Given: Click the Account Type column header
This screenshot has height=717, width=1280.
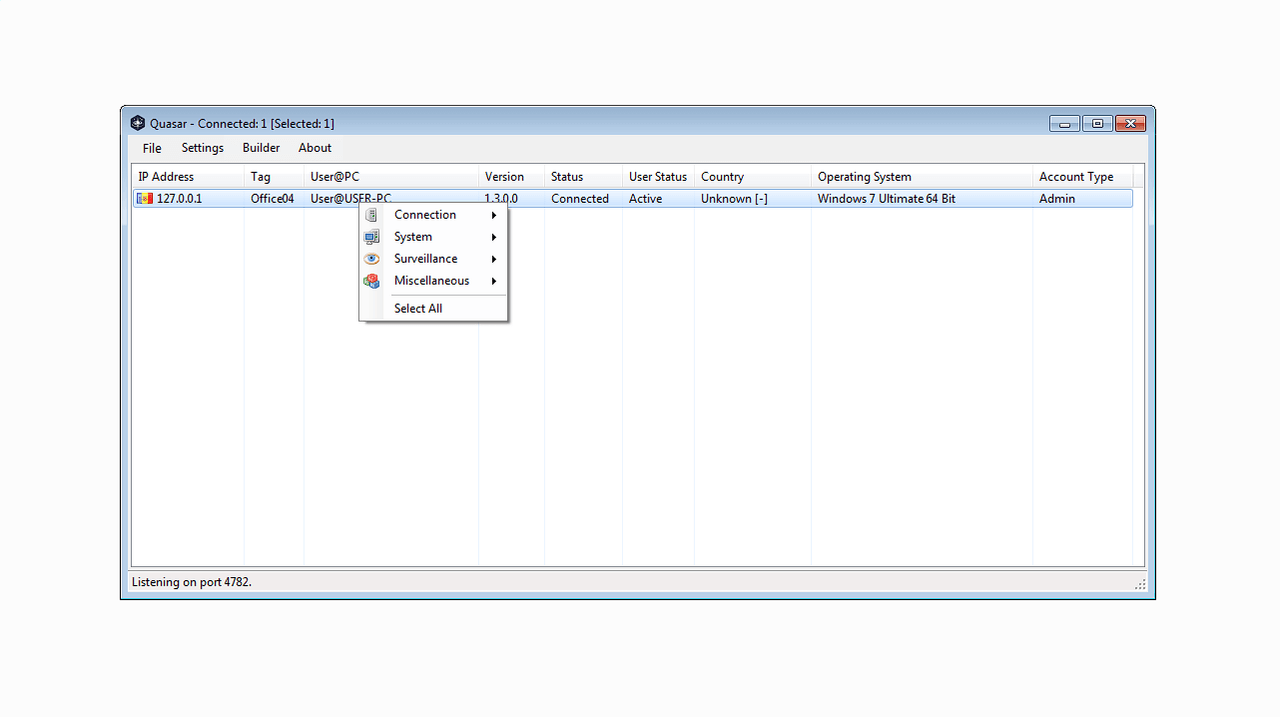Looking at the screenshot, I should [1075, 176].
